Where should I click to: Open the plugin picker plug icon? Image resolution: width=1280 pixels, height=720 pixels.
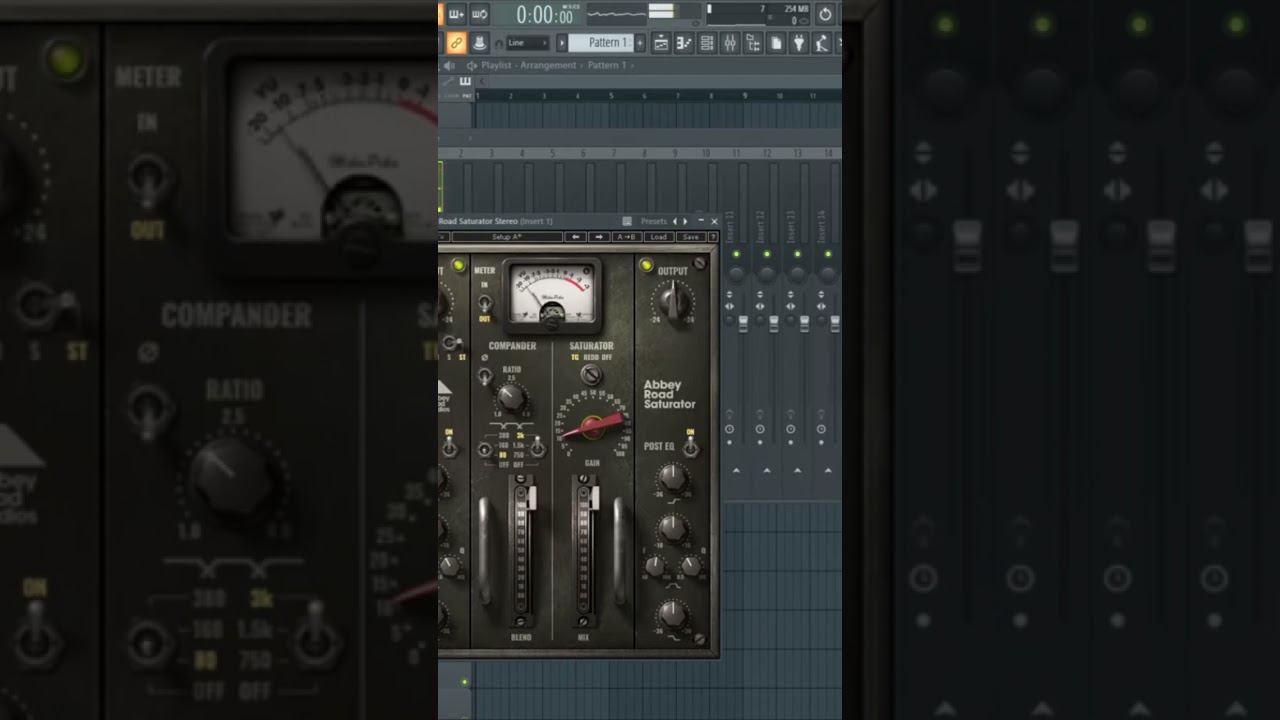click(x=799, y=43)
